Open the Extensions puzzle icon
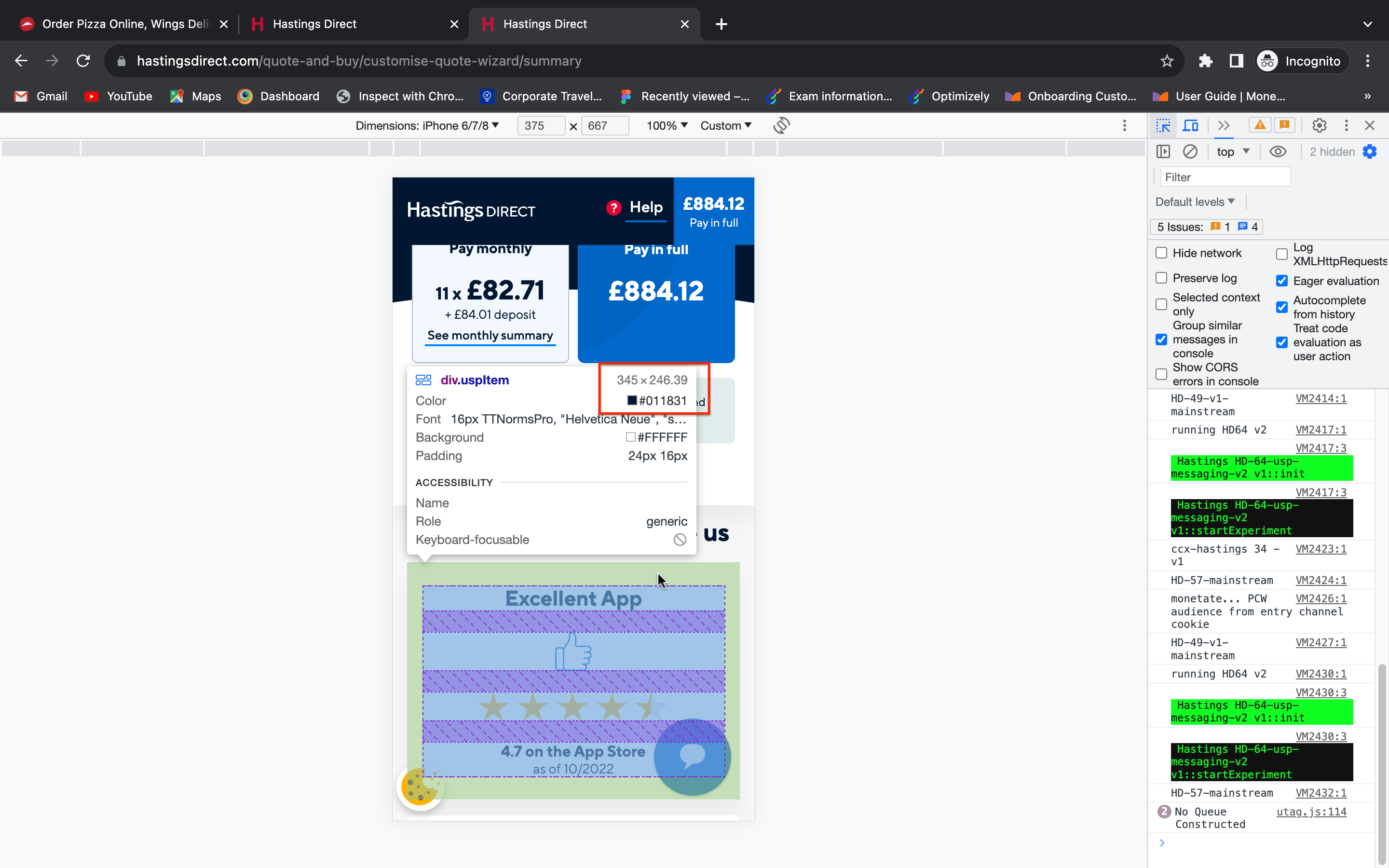Screen dimensions: 1389x868 (x=1205, y=61)
